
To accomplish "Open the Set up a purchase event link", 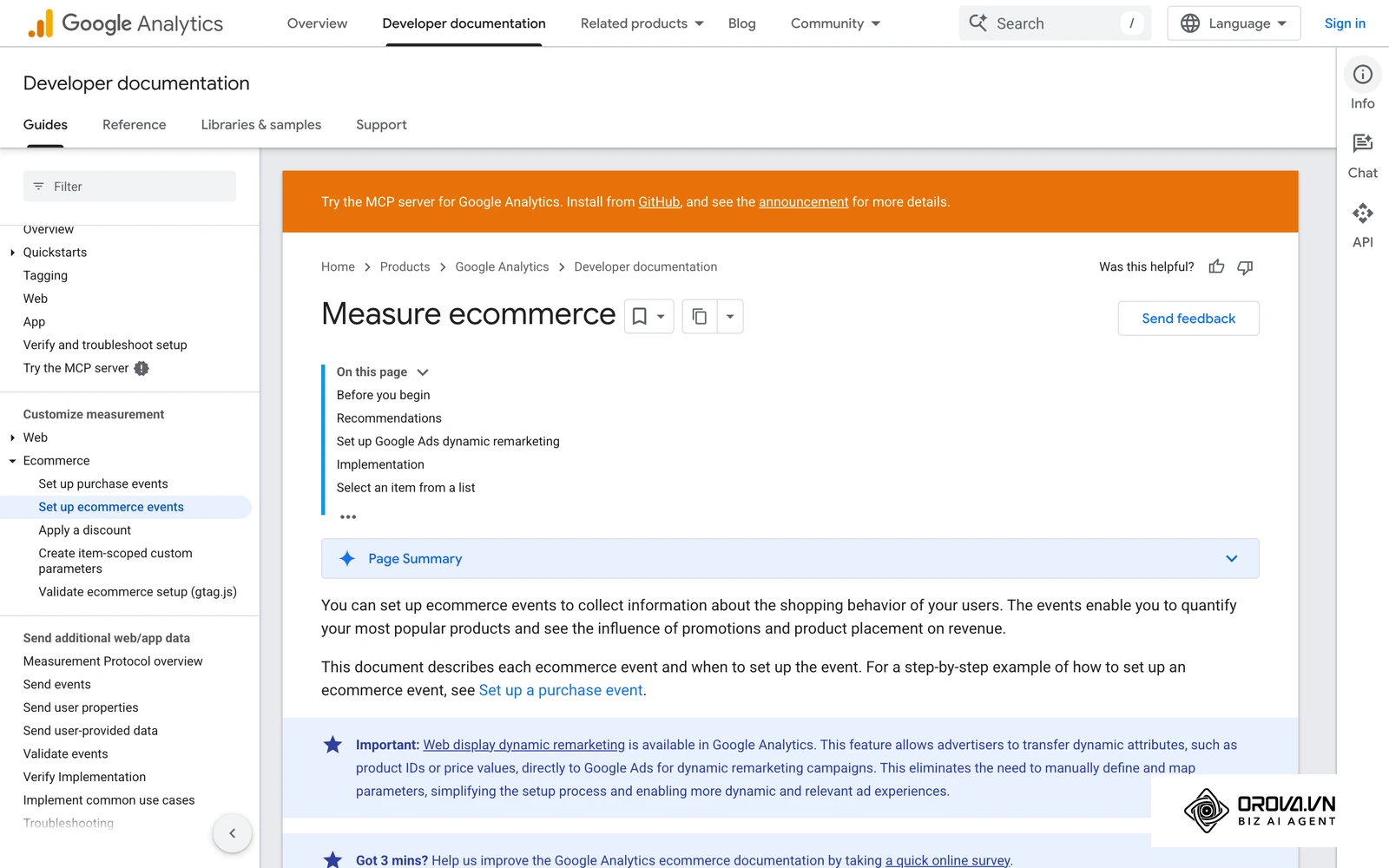I will coord(561,690).
